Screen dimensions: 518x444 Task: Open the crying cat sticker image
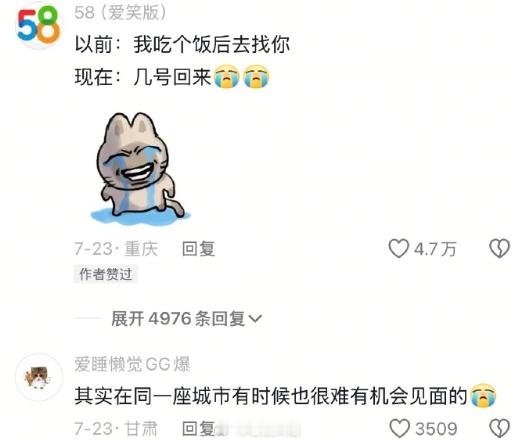(x=140, y=169)
